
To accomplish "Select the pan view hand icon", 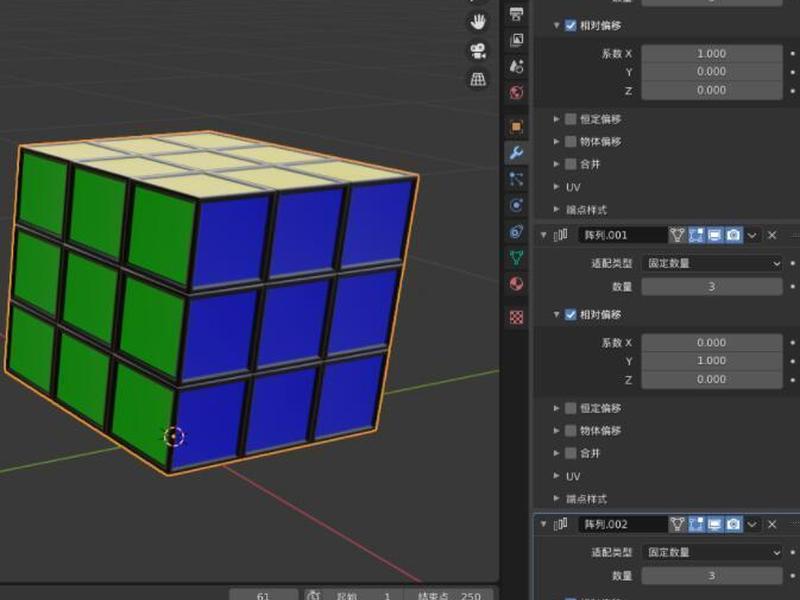I will point(478,22).
